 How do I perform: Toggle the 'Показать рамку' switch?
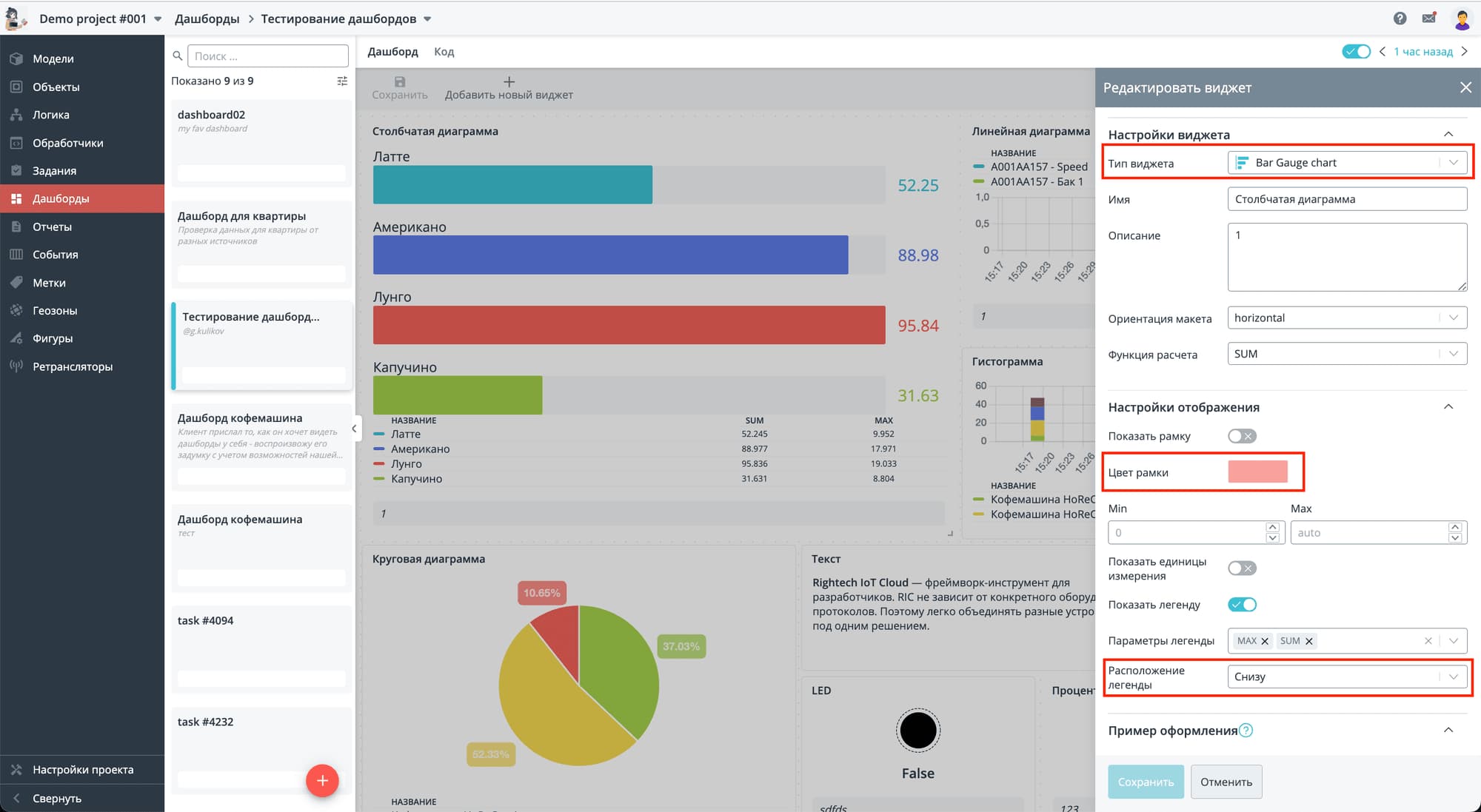tap(1242, 436)
